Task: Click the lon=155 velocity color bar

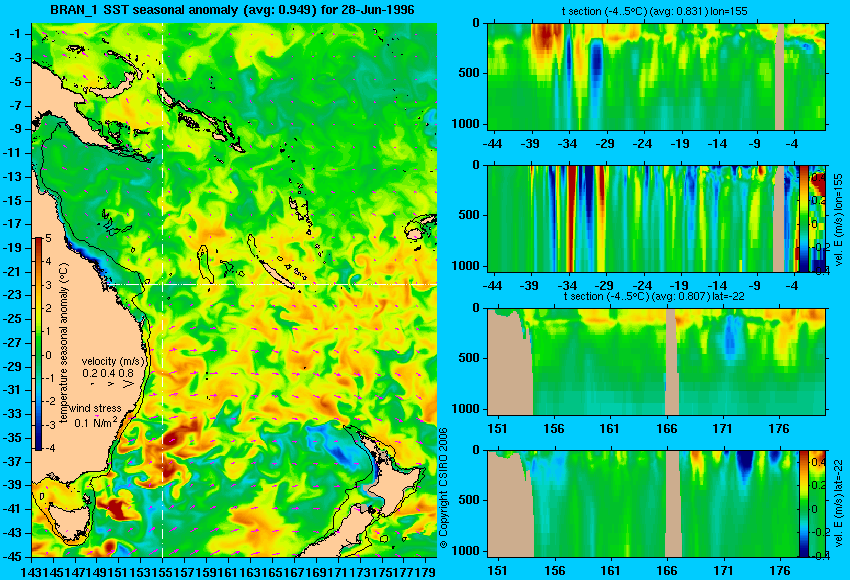Action: coord(803,219)
